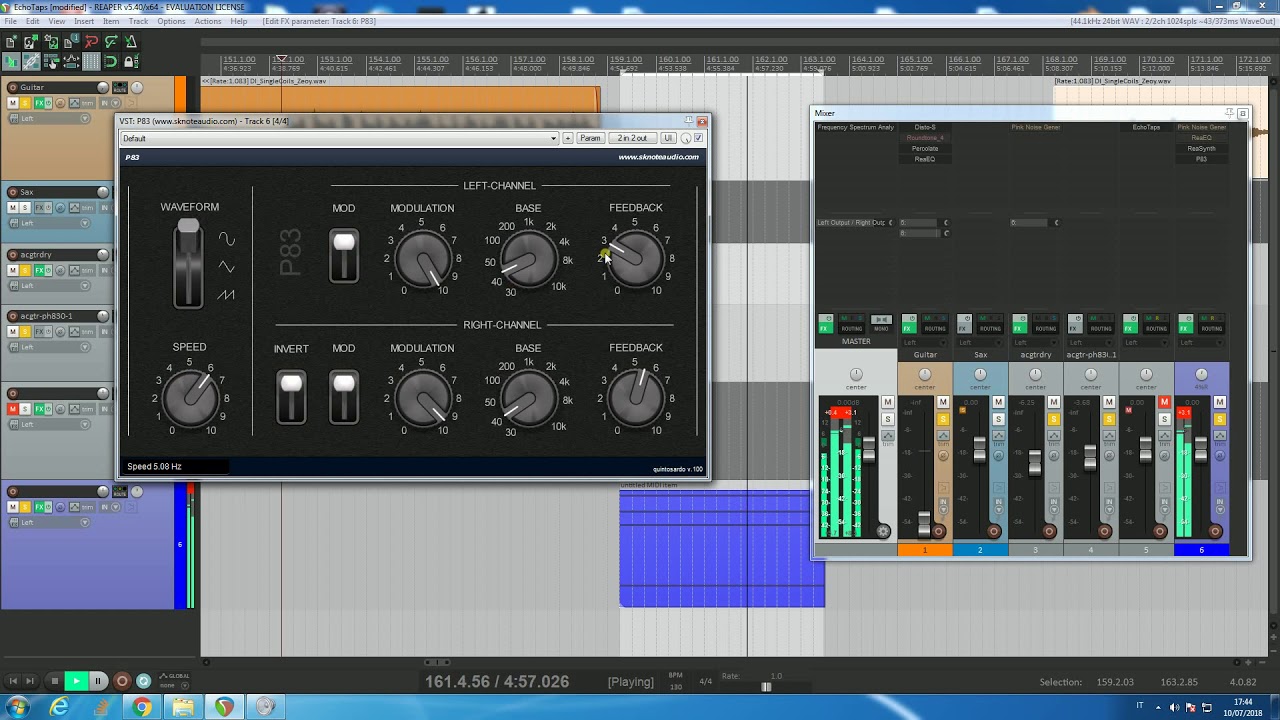Toggle the locking padlock toolbar icon
The width and height of the screenshot is (1280, 720).
tap(131, 62)
